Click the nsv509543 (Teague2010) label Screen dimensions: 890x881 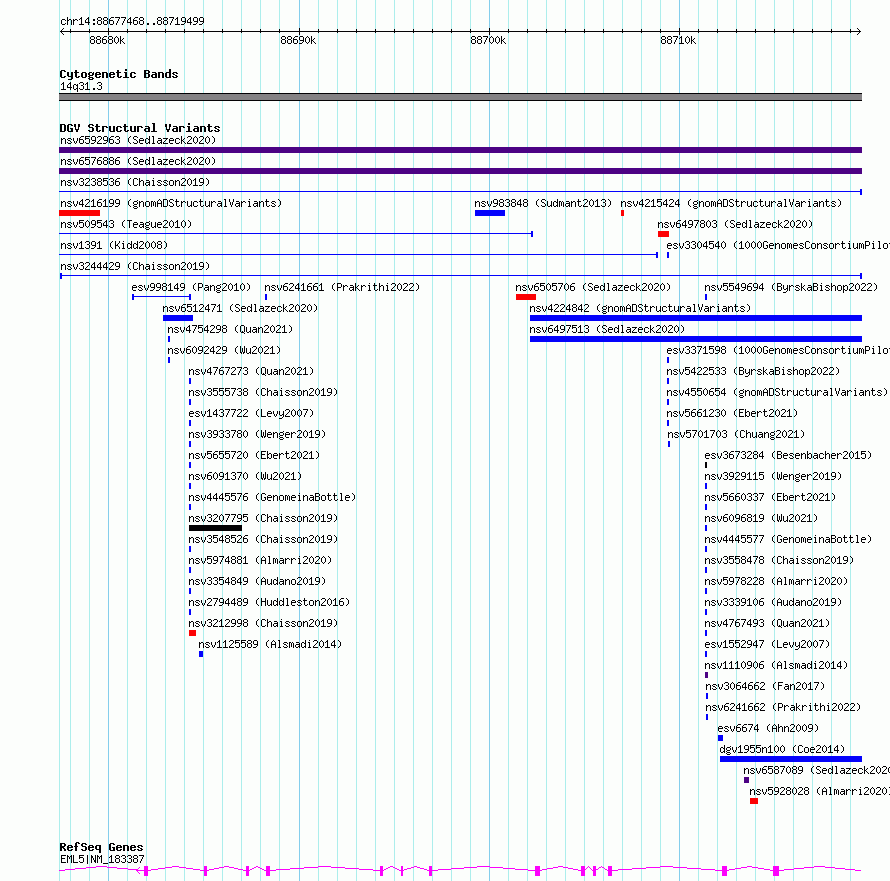[126, 224]
